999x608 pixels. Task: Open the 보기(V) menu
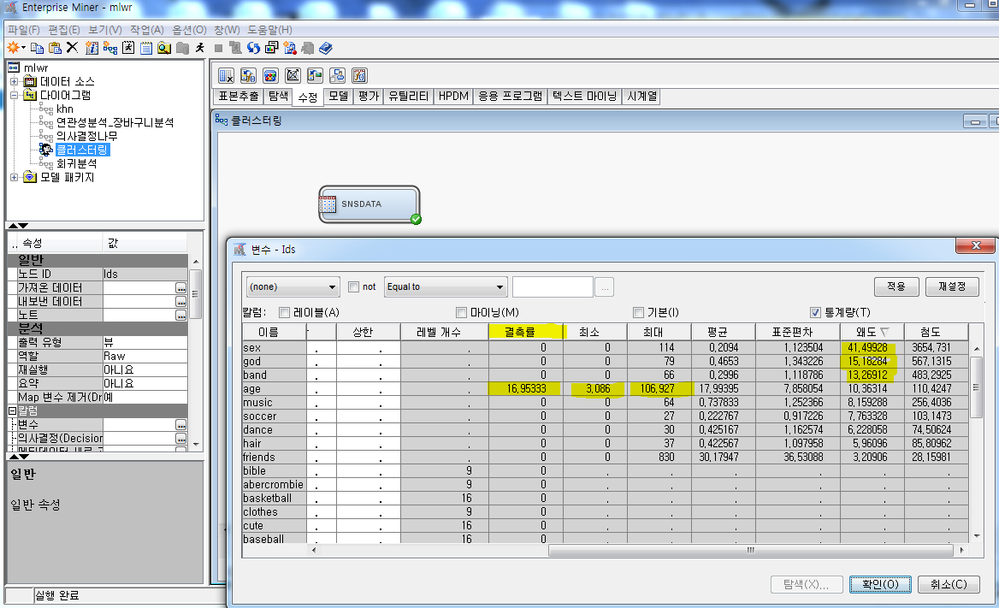pos(105,30)
